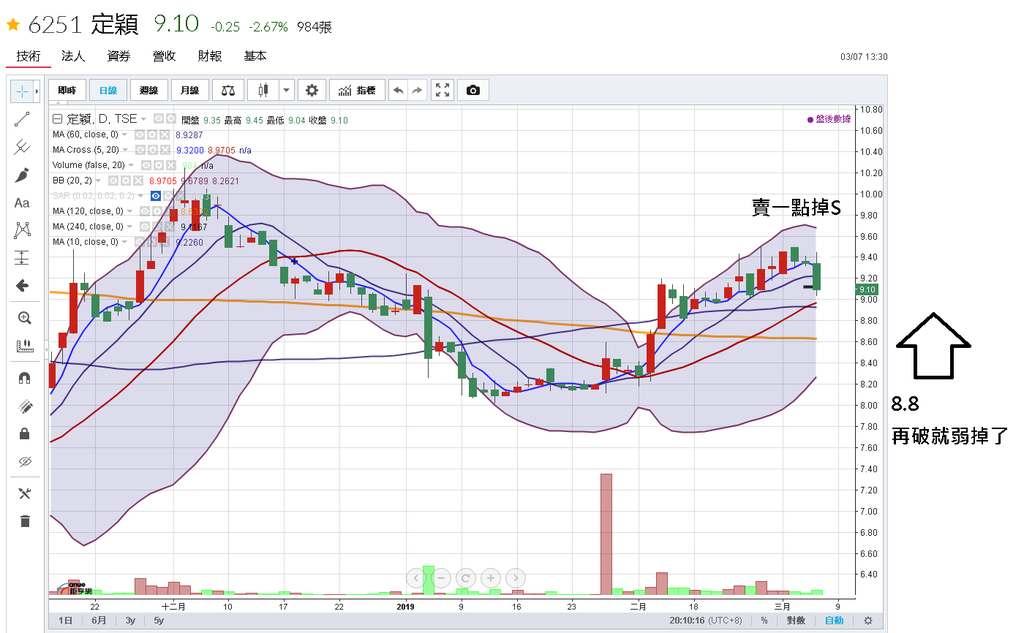Click chart zoom-out minus button

coord(441,578)
